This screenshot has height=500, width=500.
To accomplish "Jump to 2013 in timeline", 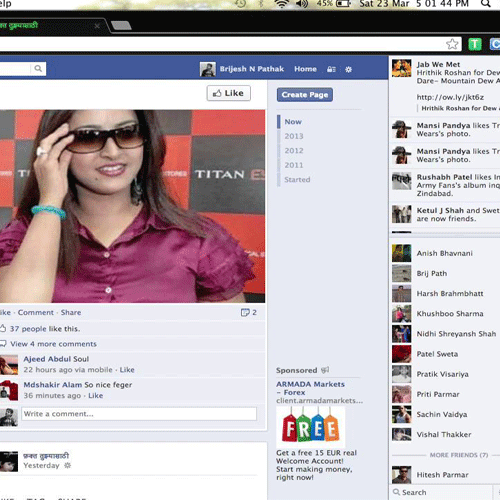I will 294,136.
